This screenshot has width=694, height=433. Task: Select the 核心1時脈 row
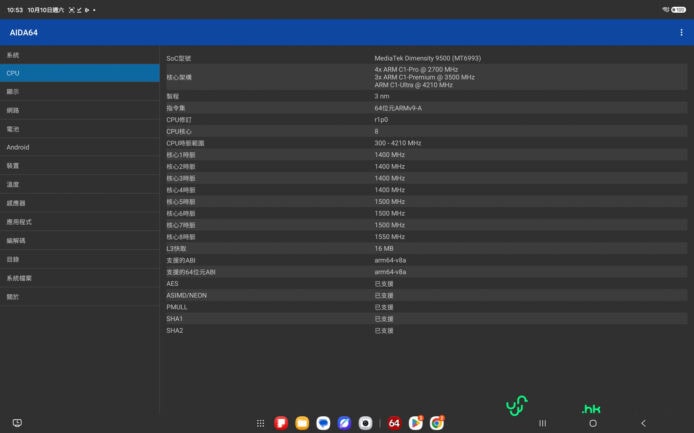click(x=425, y=155)
